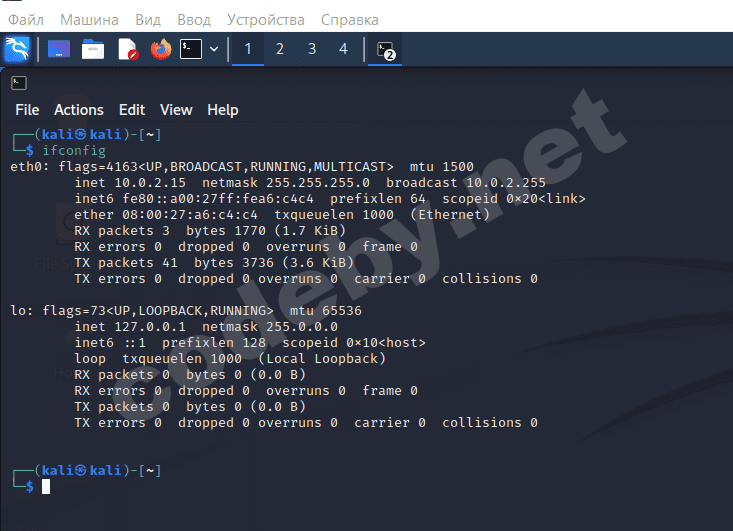Click the inet6 fe80::a00:27ff:fea6:c4c4 text
Viewport: 733px width, 531px height.
coord(194,199)
